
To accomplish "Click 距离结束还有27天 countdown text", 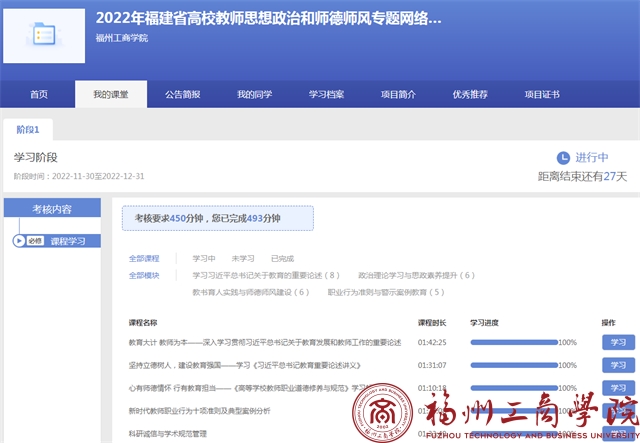I will (x=582, y=177).
